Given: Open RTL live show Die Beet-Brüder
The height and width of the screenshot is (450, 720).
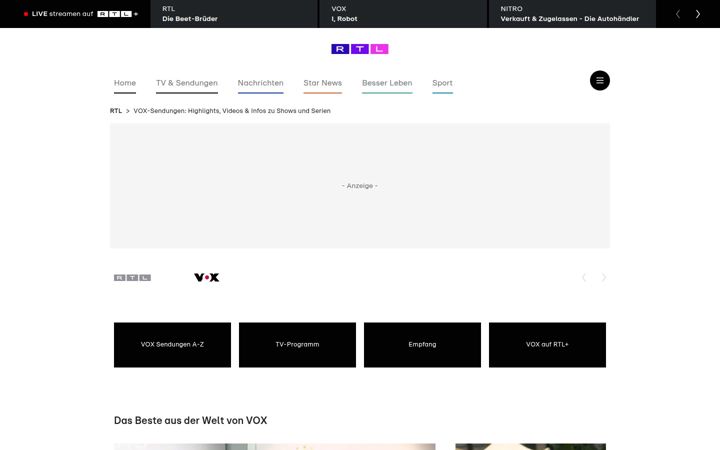Looking at the screenshot, I should click(x=234, y=14).
